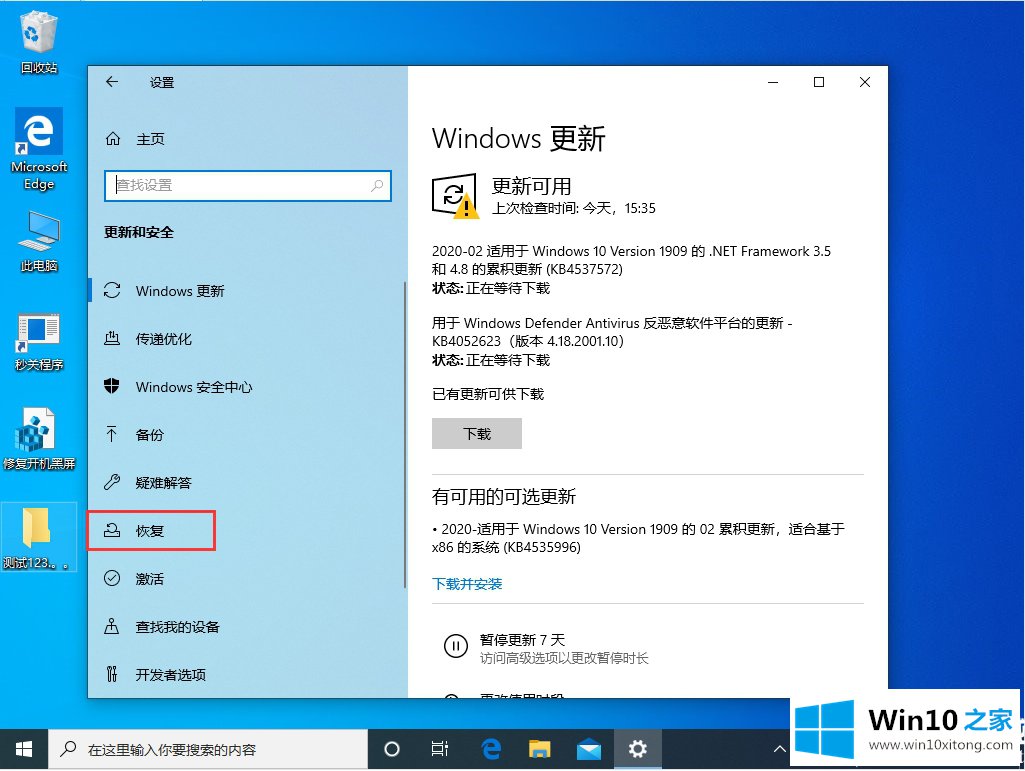Viewport: 1025px width, 771px height.
Task: Click the 上次检查时间 今天 15:35 text
Action: [x=573, y=208]
